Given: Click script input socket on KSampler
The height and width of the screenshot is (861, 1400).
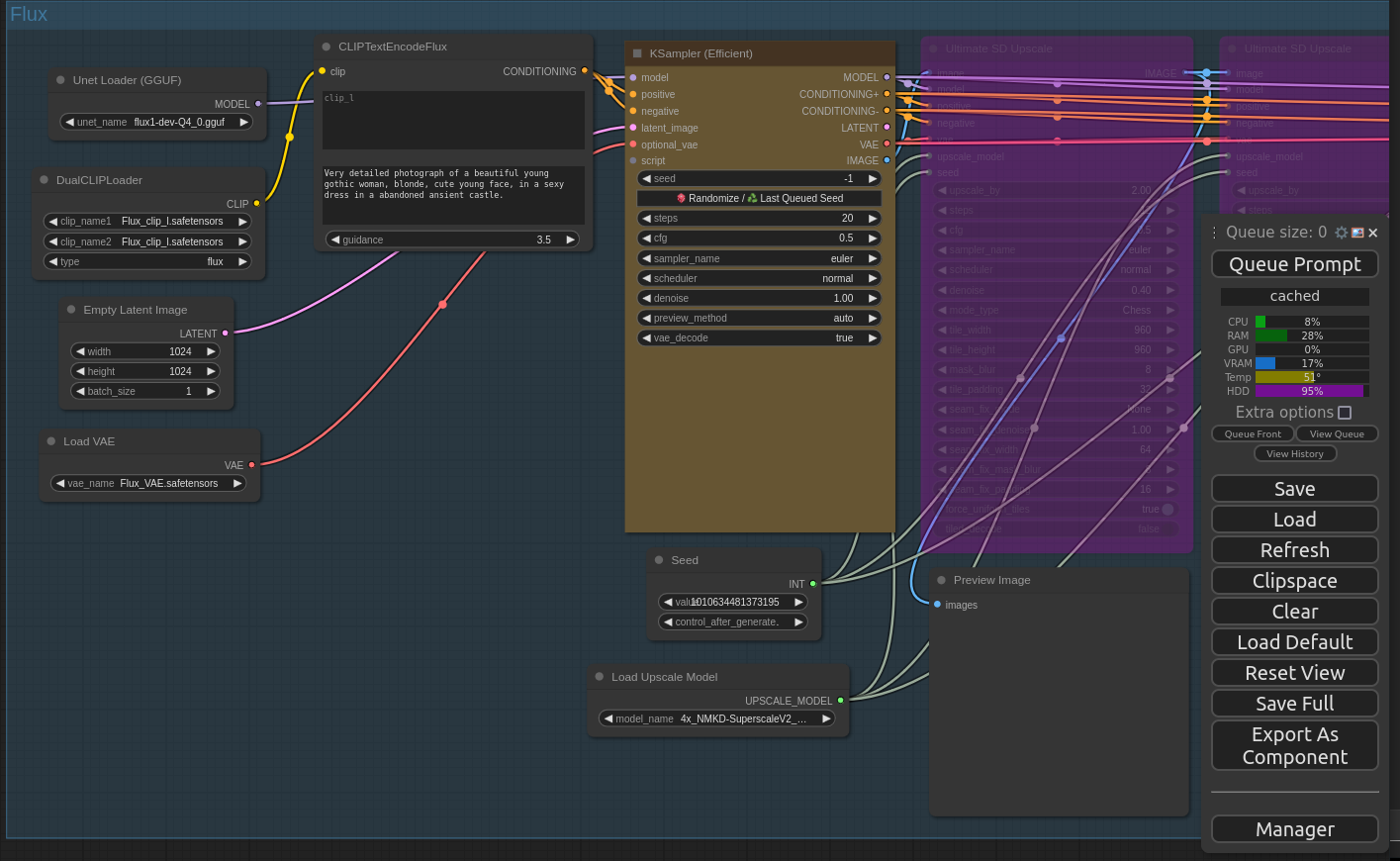Looking at the screenshot, I should click(x=633, y=160).
